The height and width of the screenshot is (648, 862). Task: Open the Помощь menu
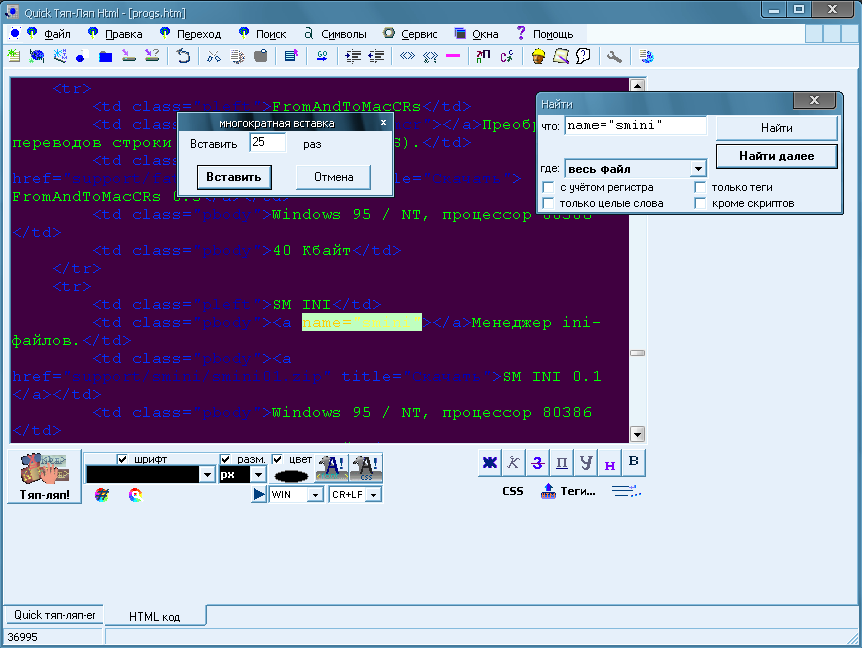click(x=553, y=34)
